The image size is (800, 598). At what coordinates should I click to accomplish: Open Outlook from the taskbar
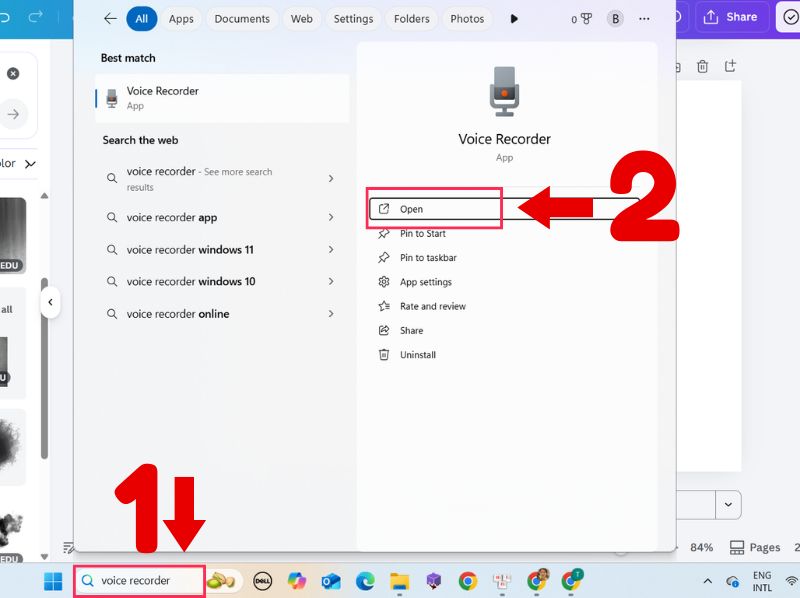[x=331, y=581]
